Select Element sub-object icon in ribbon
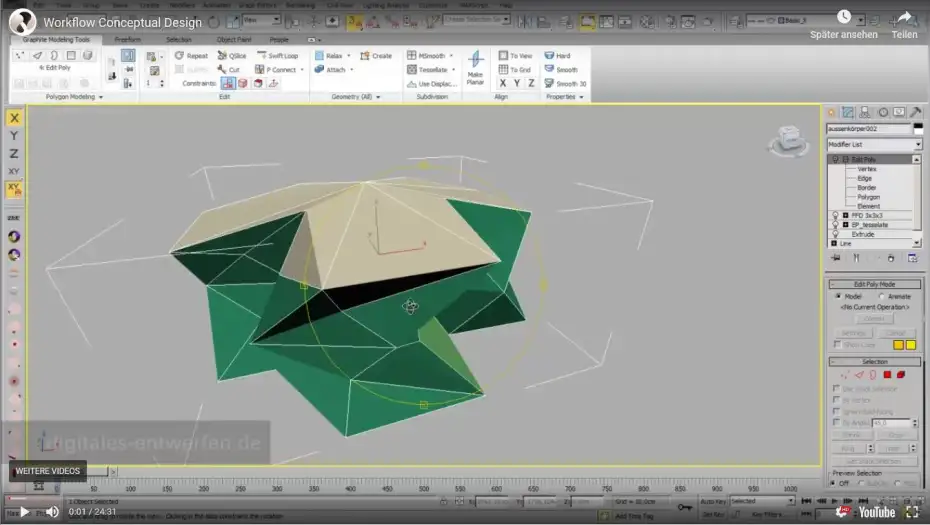This screenshot has height=525, width=930. (x=88, y=55)
